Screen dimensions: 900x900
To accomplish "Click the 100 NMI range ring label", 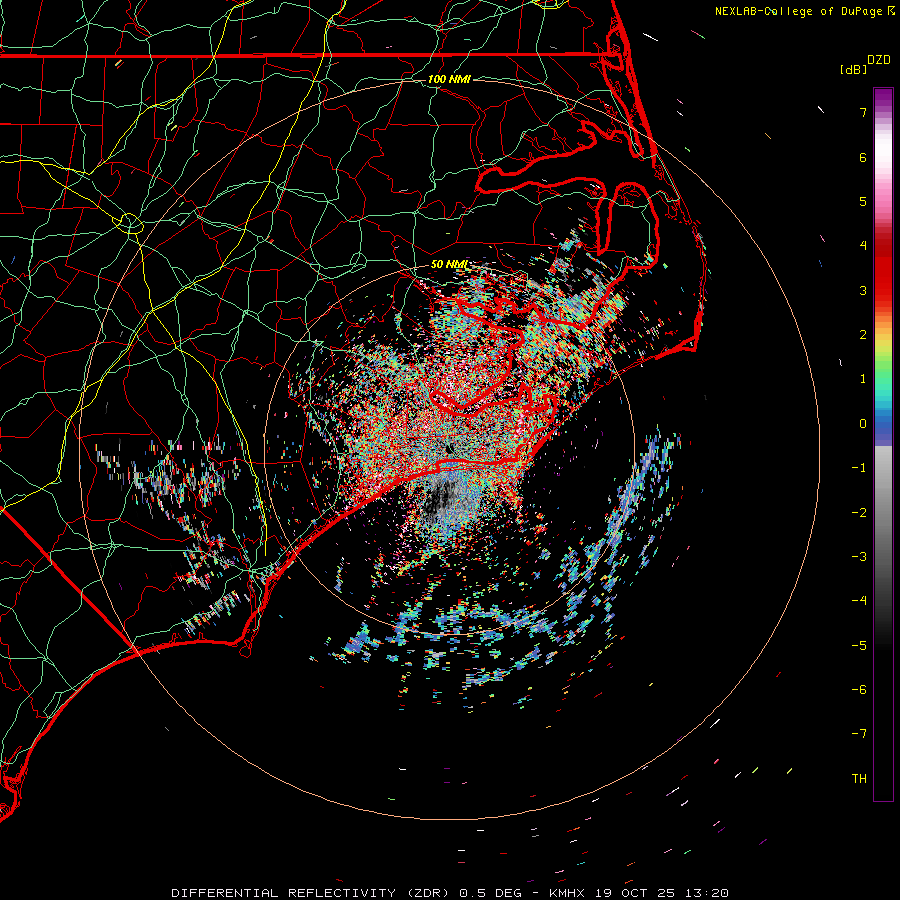I will pyautogui.click(x=449, y=79).
